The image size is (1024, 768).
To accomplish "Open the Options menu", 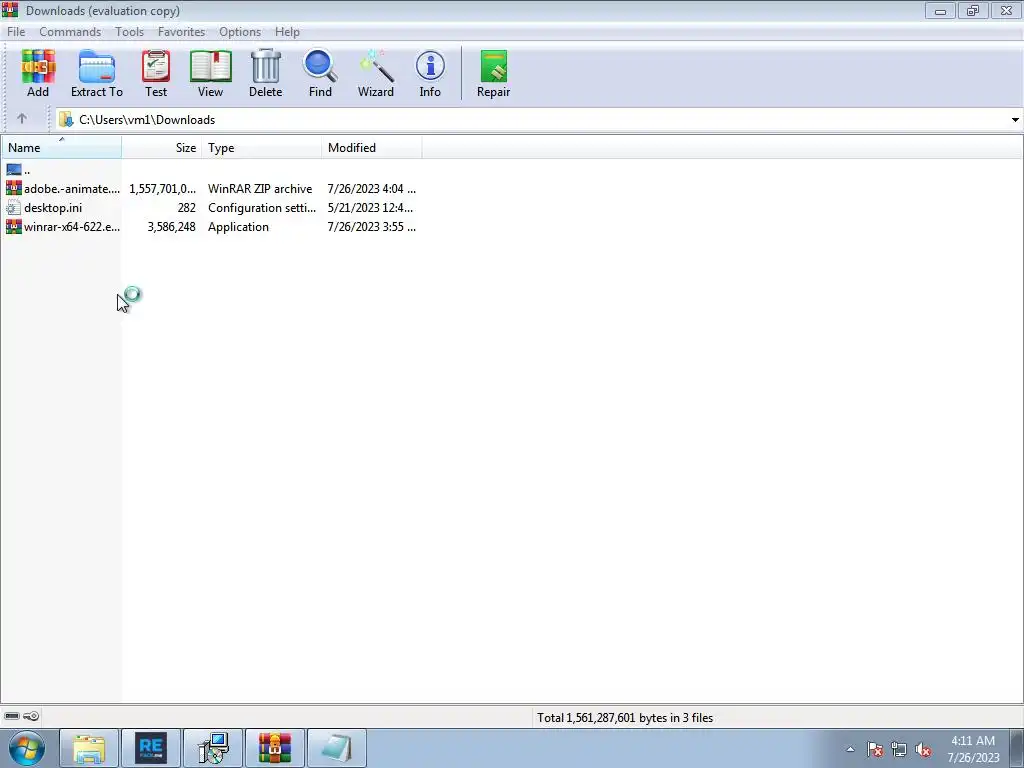I will [x=240, y=31].
